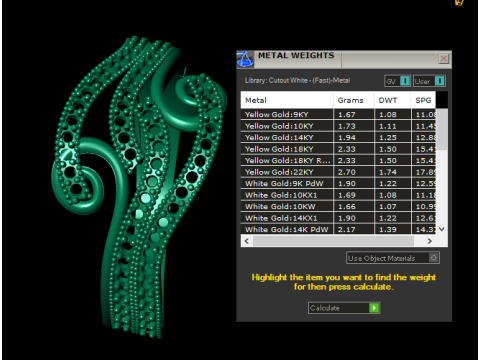Select the Yellow Gold:14KY row
The width and height of the screenshot is (480, 360).
pos(338,137)
